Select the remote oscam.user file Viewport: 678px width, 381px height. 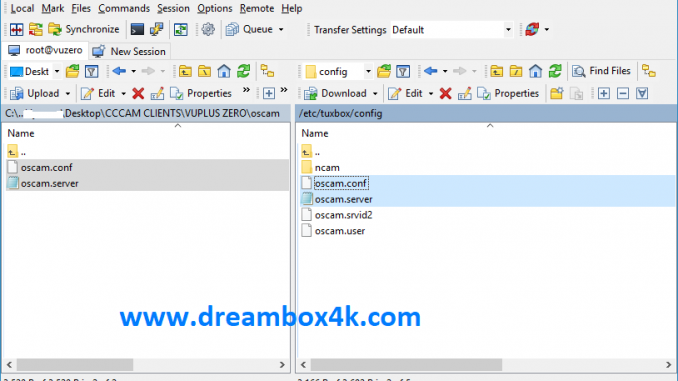point(339,231)
